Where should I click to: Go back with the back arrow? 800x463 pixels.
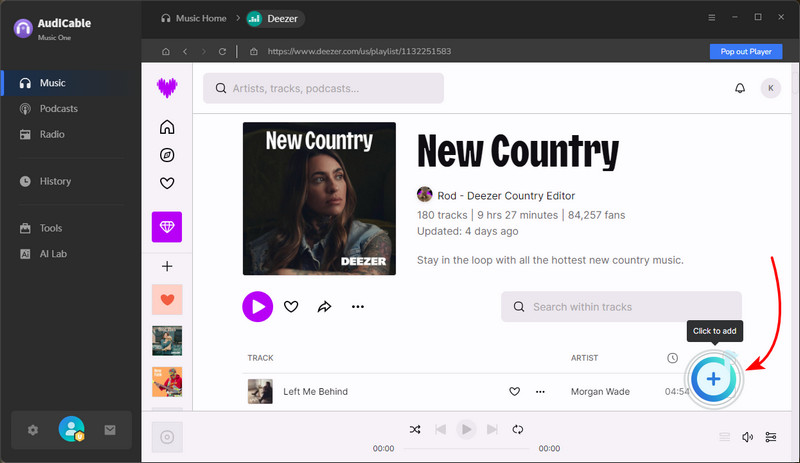[x=185, y=52]
